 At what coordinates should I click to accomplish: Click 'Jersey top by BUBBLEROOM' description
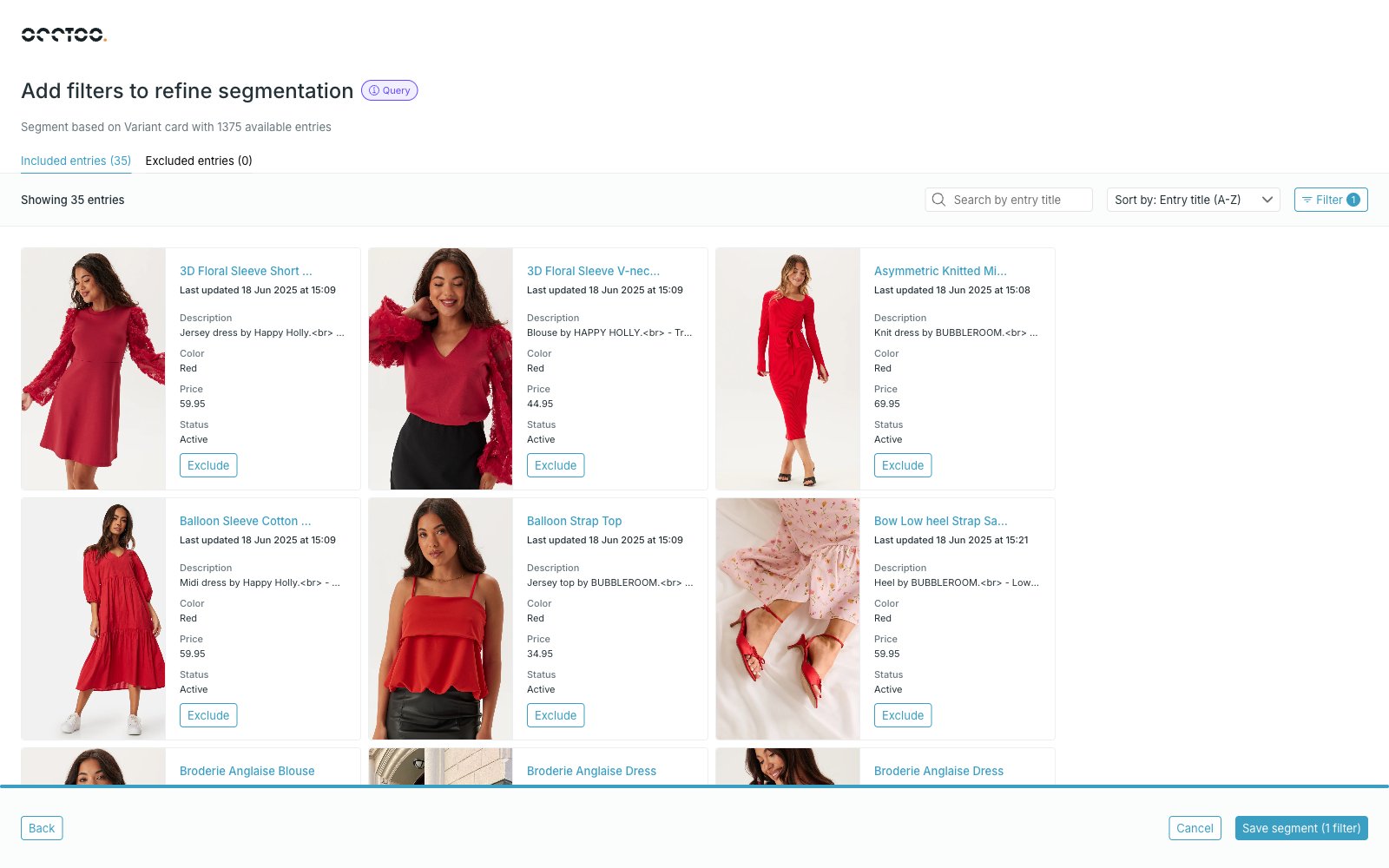(x=610, y=582)
